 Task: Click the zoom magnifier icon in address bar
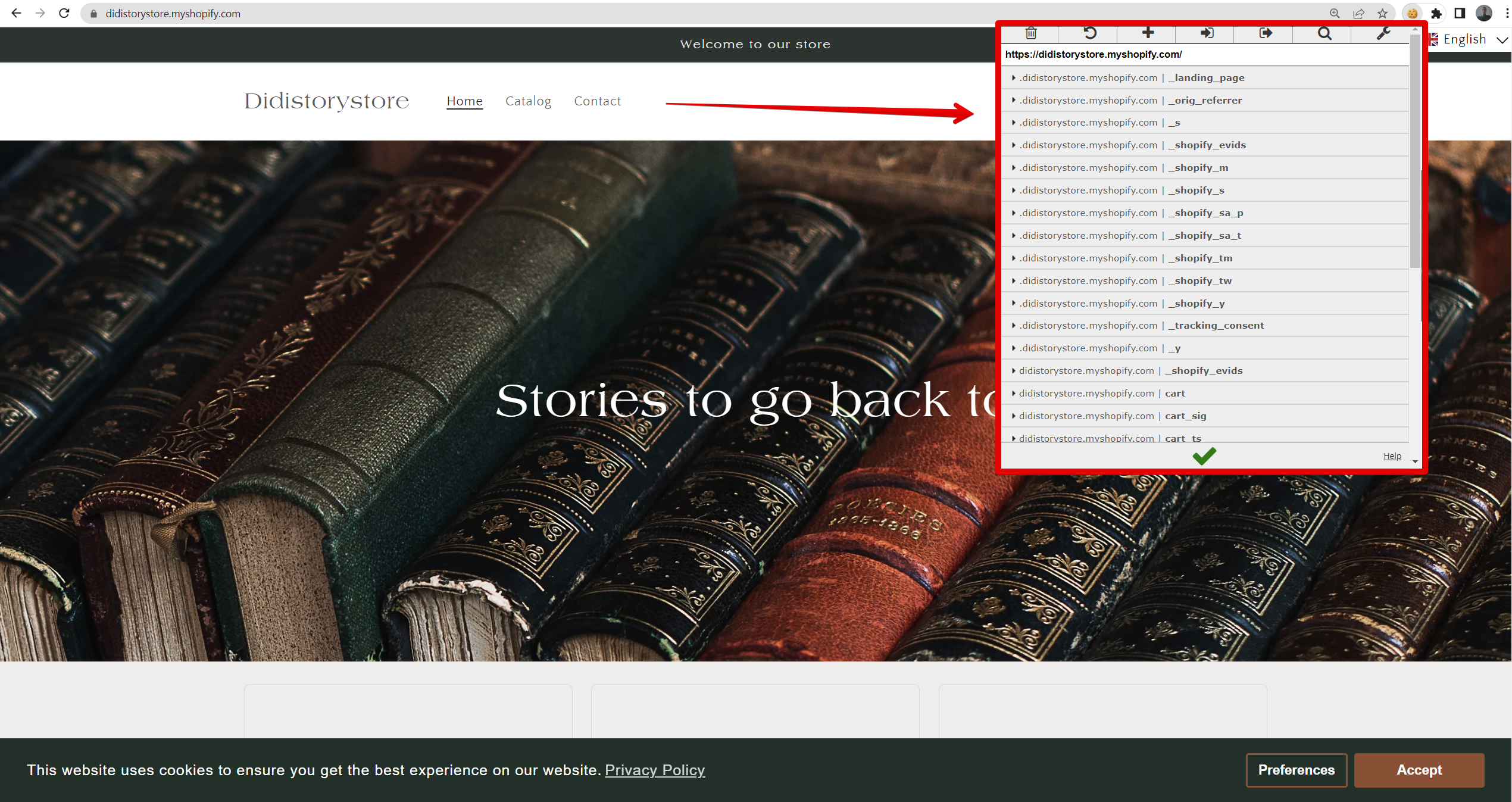[x=1335, y=13]
